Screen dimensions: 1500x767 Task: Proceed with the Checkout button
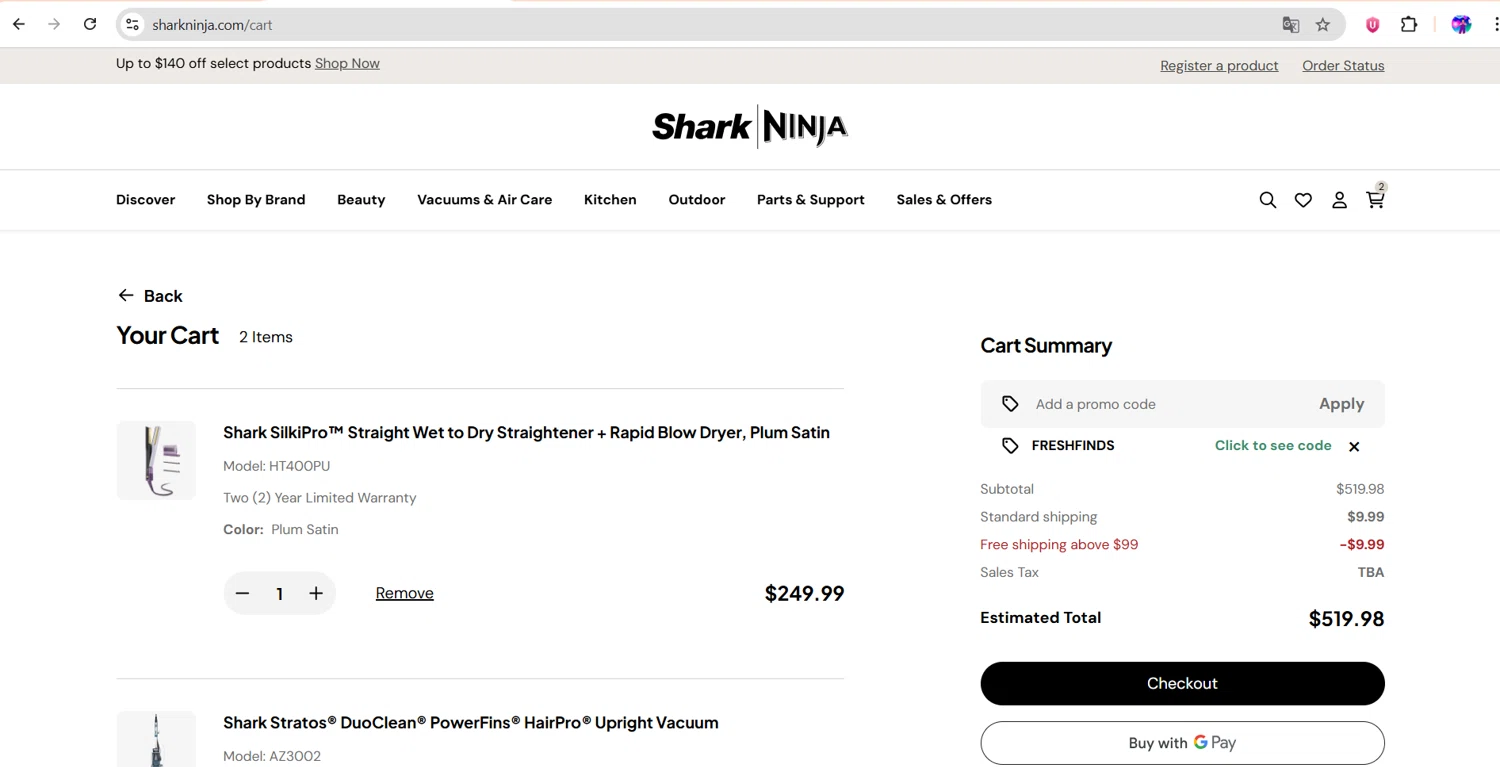click(x=1182, y=683)
